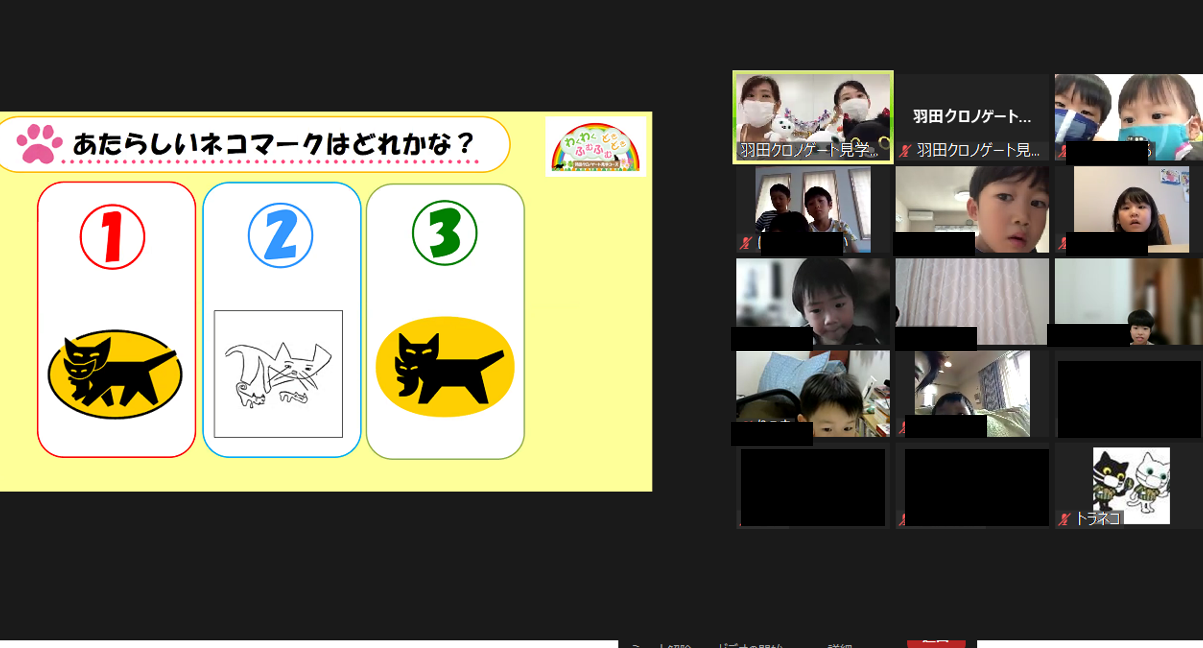Select the highlighted active speaker video tile
Image resolution: width=1203 pixels, height=648 pixels.
click(812, 115)
